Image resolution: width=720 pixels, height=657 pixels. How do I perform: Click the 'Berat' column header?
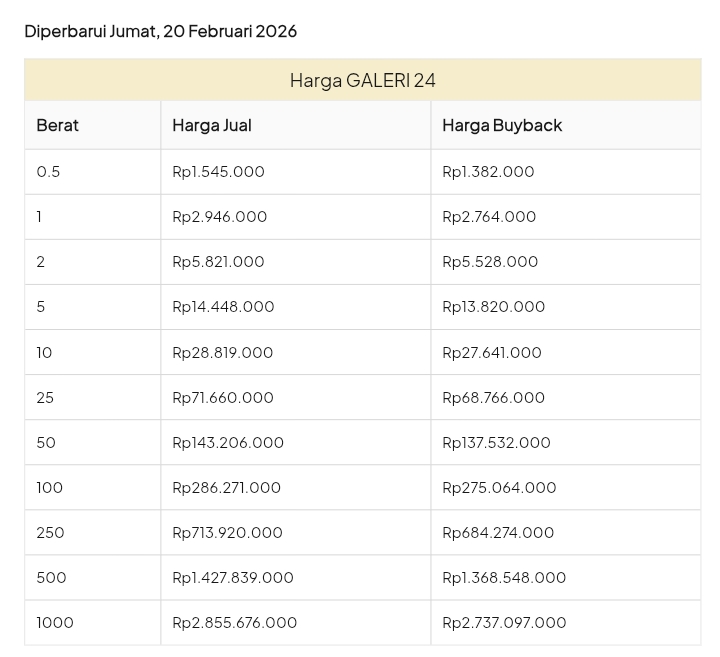[57, 125]
